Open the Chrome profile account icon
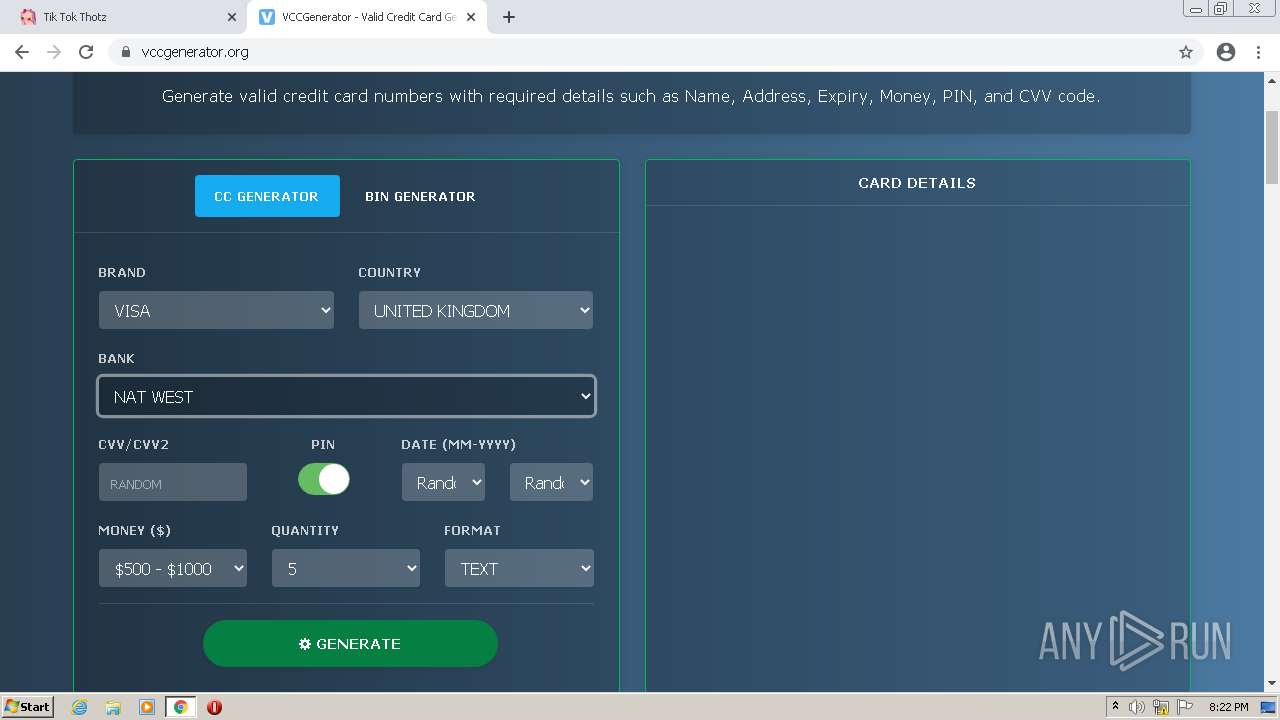1280x720 pixels. 1226,52
